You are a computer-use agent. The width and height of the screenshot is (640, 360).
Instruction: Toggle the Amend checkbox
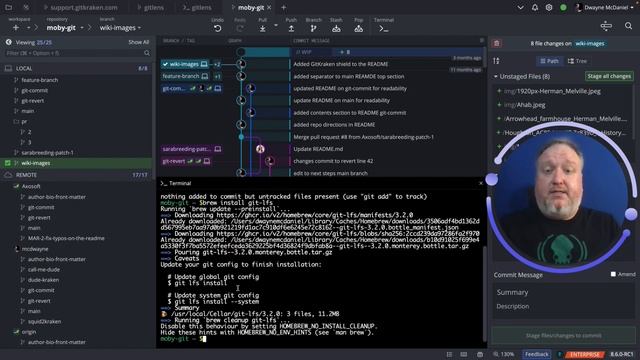tap(613, 274)
